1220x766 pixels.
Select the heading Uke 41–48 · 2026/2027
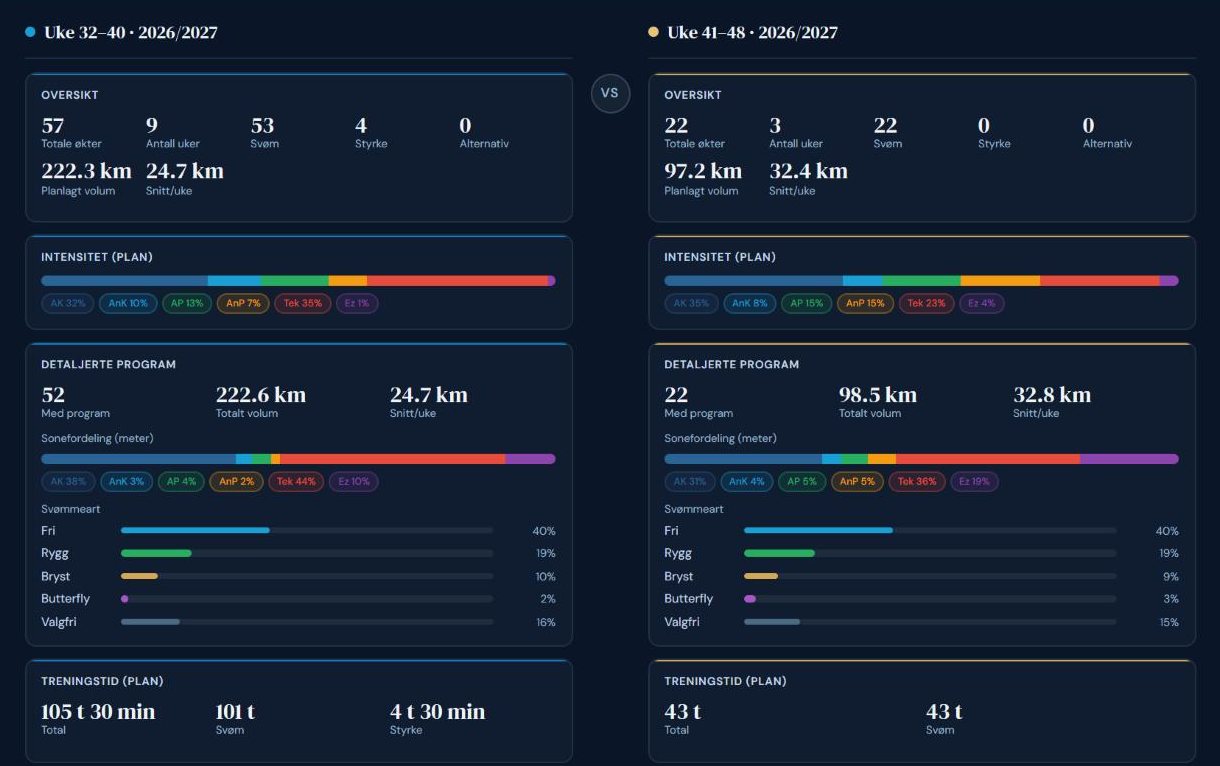click(752, 32)
